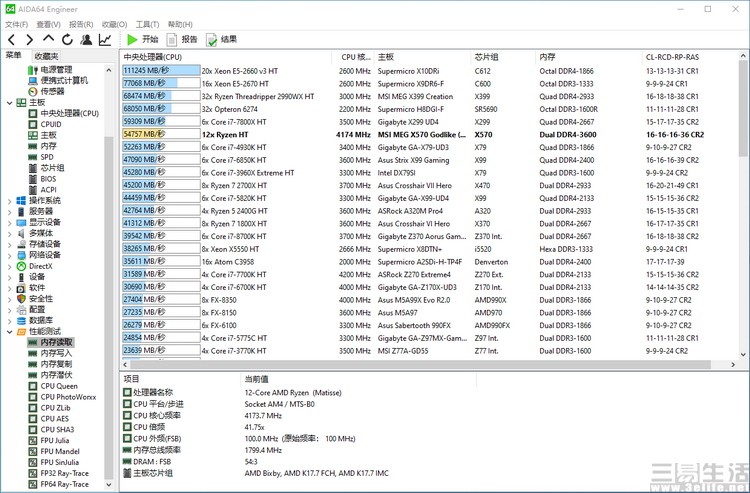Open the 收藏(O) menu

click(x=114, y=24)
